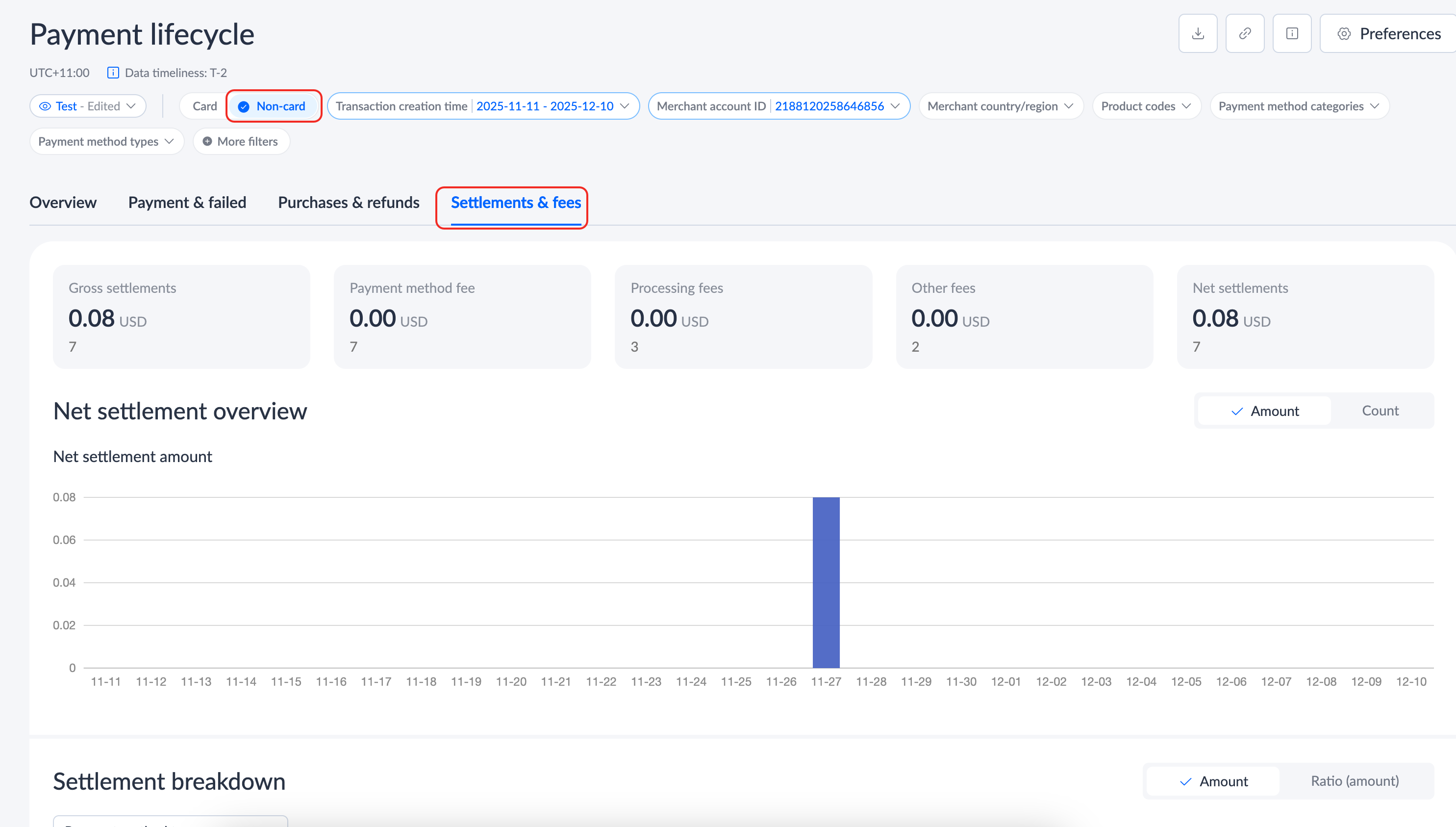Click the eye icon in Test view
Screen dimensions: 1456x827
click(x=45, y=106)
